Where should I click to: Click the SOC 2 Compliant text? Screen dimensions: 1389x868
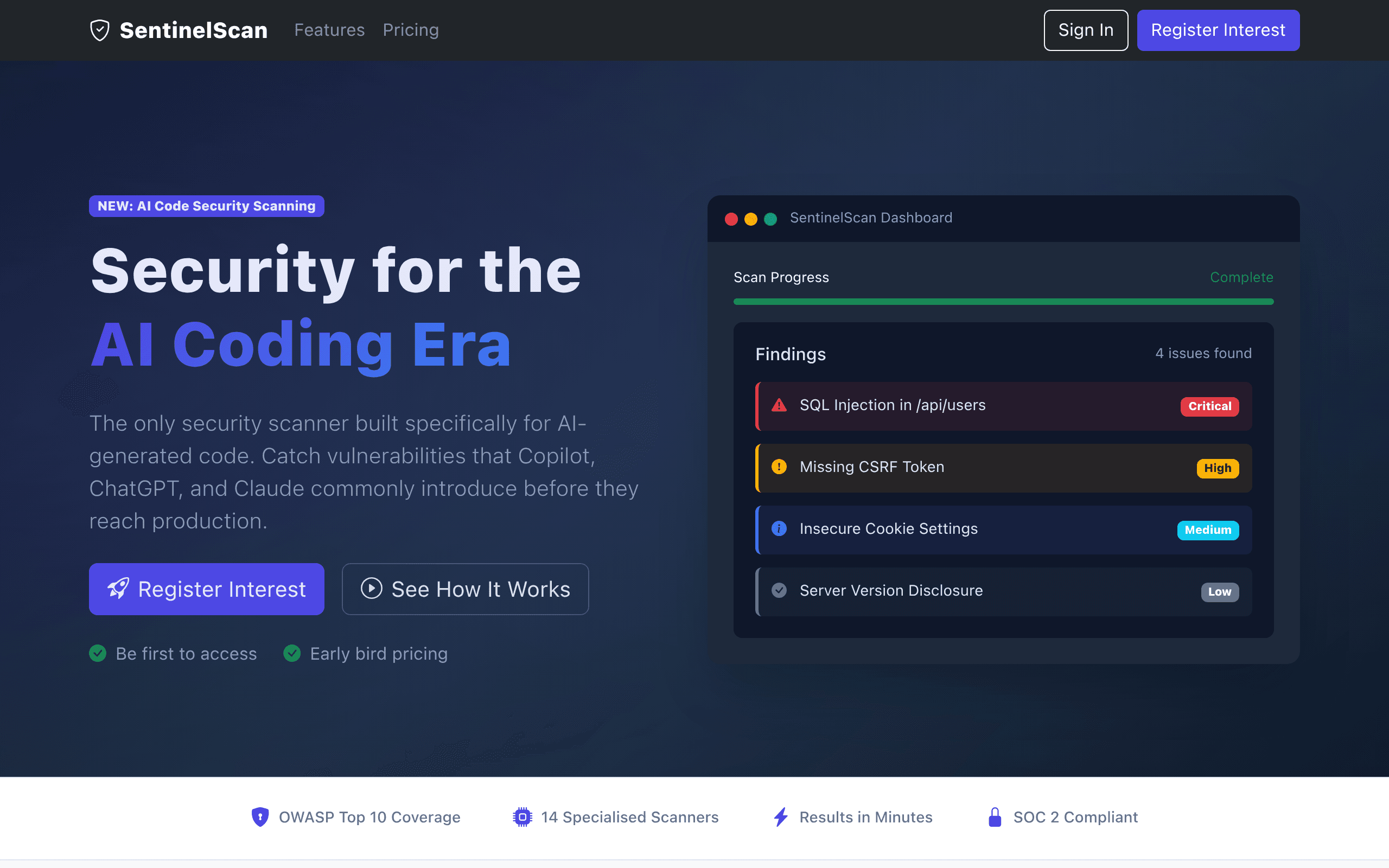(1075, 818)
